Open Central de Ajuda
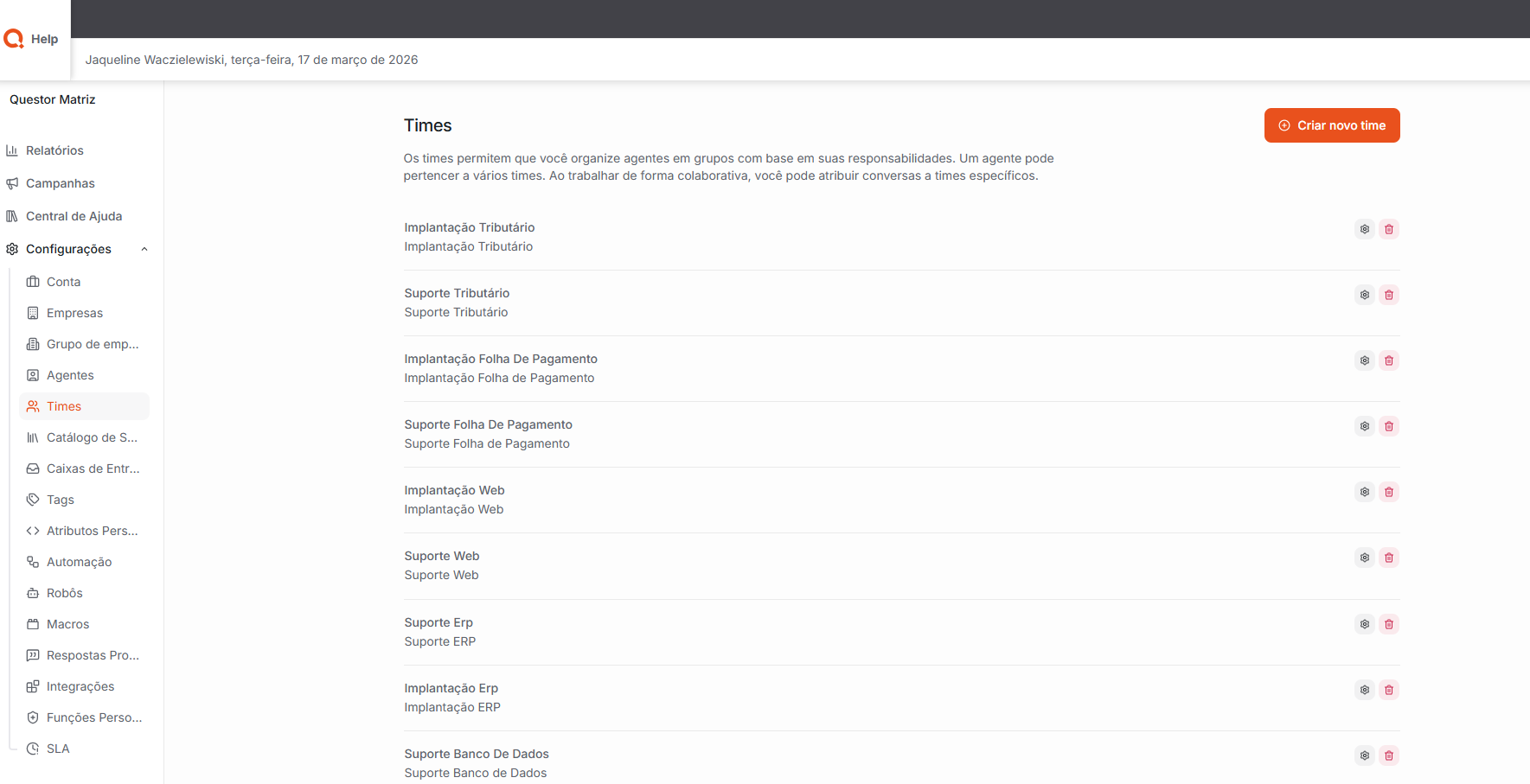This screenshot has height=784, width=1530. tap(74, 216)
